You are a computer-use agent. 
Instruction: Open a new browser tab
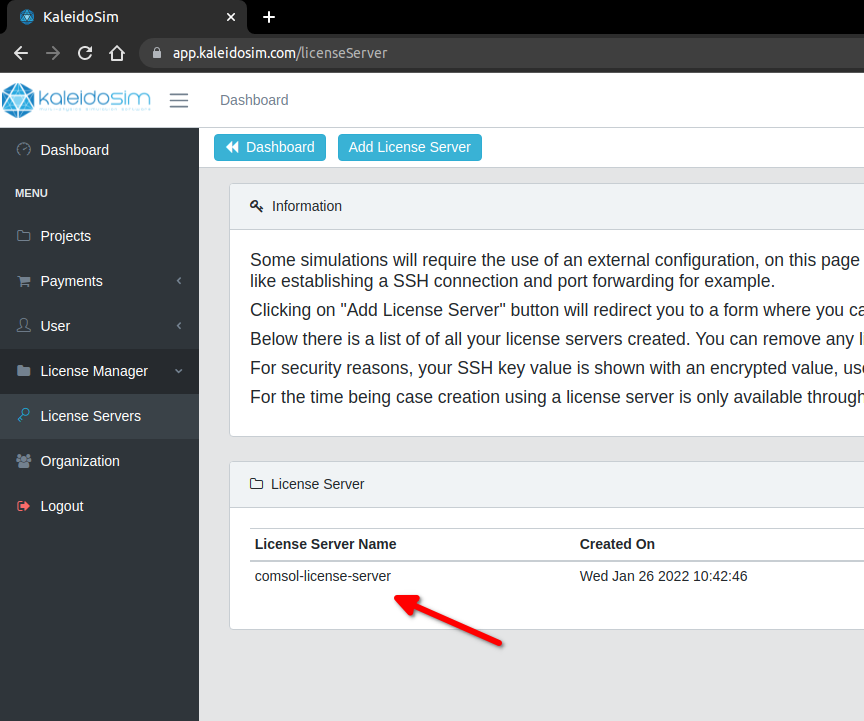pyautogui.click(x=269, y=17)
